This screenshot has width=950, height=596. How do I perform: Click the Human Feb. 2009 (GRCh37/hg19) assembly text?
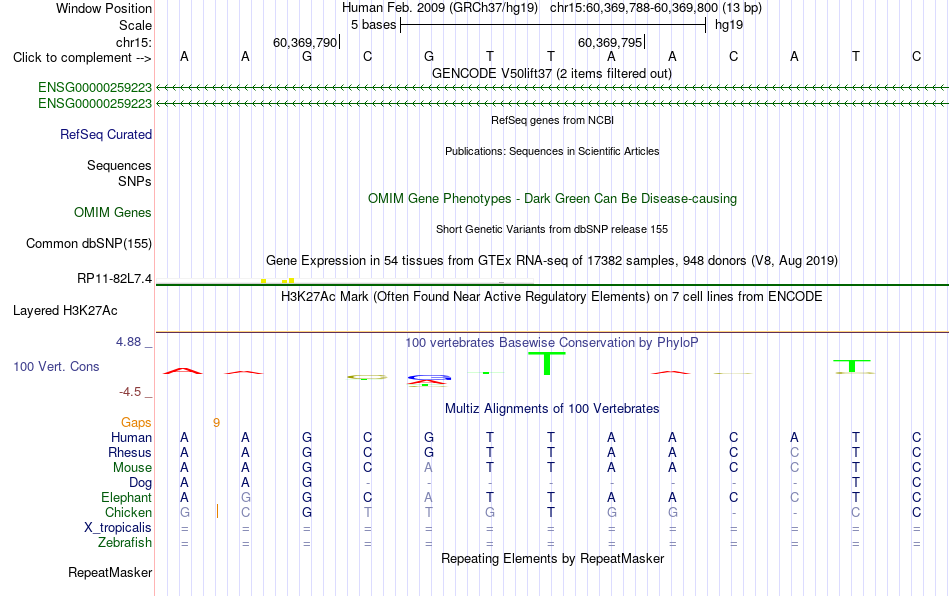[x=440, y=8]
